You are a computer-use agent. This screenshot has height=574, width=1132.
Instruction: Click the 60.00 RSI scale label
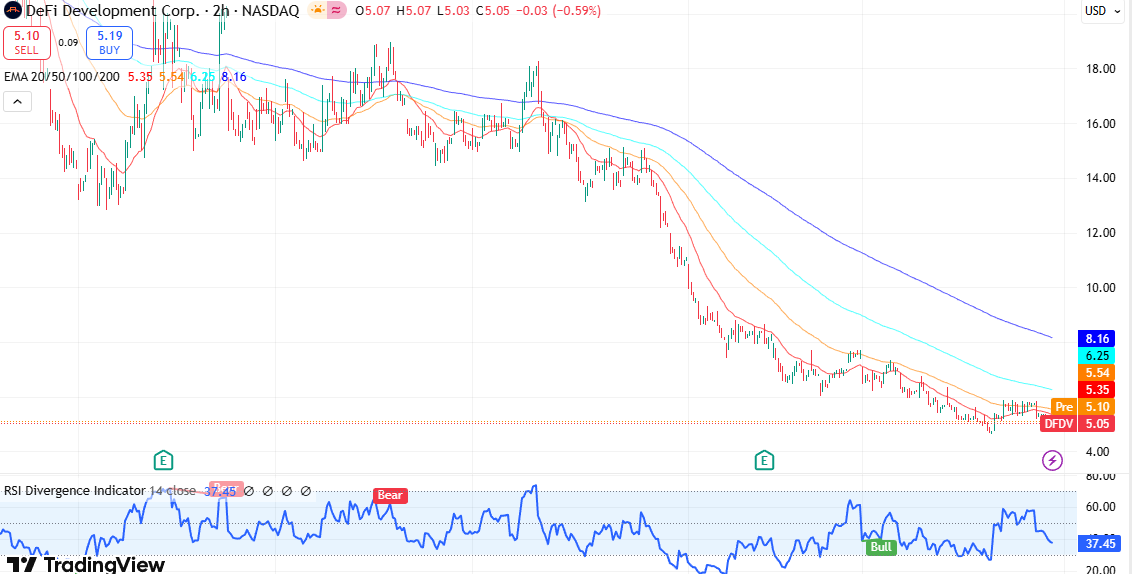coord(1102,507)
